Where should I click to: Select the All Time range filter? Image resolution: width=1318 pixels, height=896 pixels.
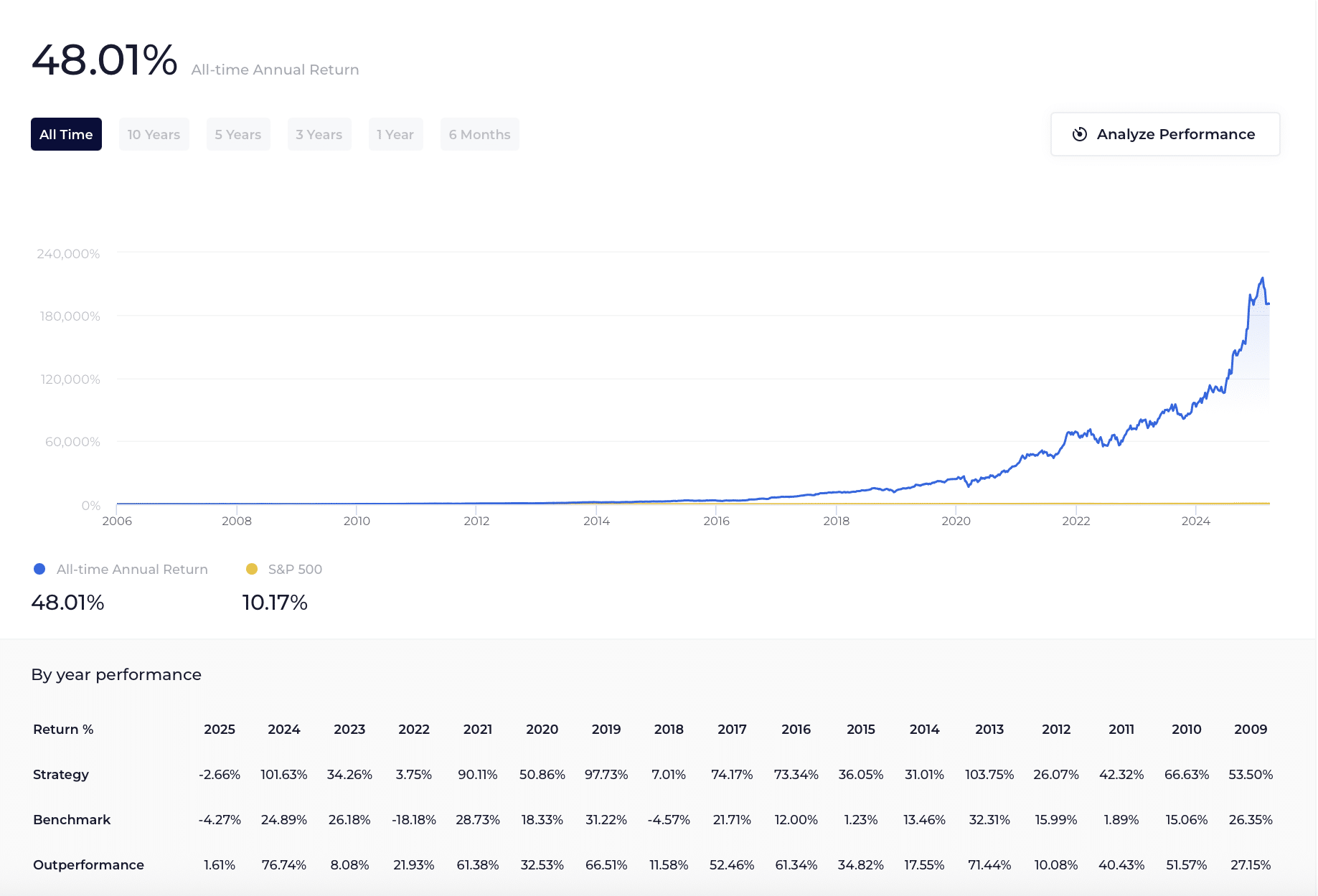click(x=66, y=134)
